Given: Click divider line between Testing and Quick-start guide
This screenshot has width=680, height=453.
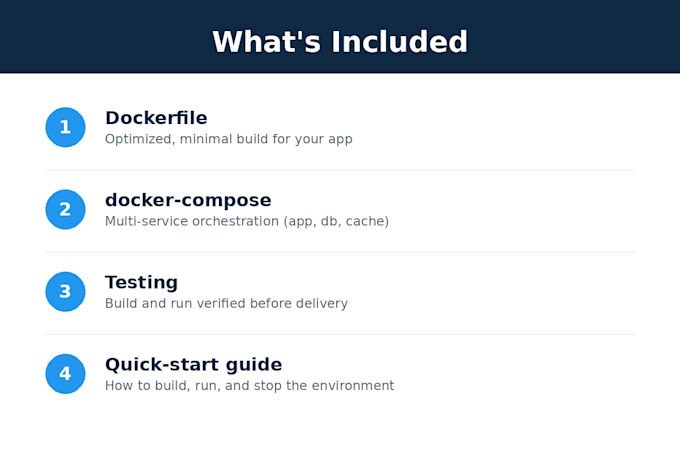Looking at the screenshot, I should pos(340,335).
